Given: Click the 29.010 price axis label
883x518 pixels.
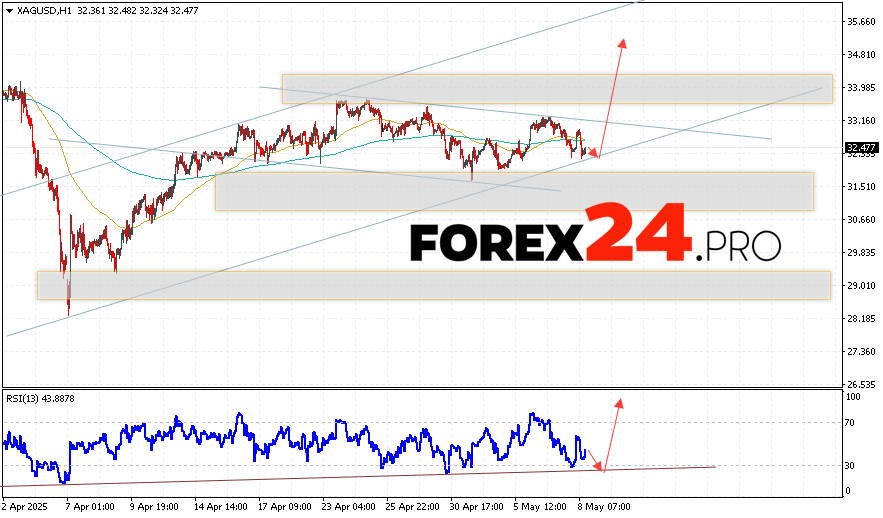Looking at the screenshot, I should (861, 286).
